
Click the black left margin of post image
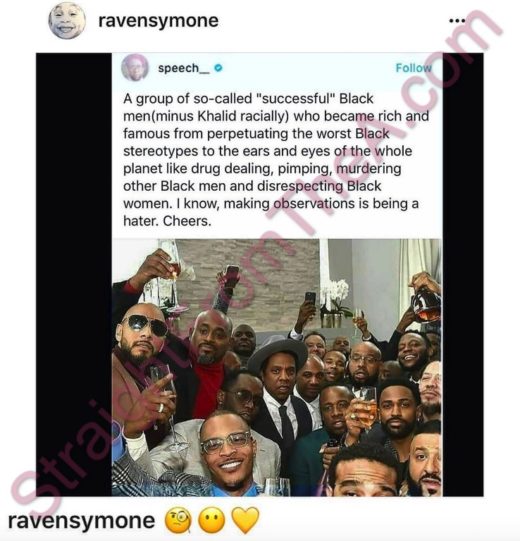[x=74, y=274]
